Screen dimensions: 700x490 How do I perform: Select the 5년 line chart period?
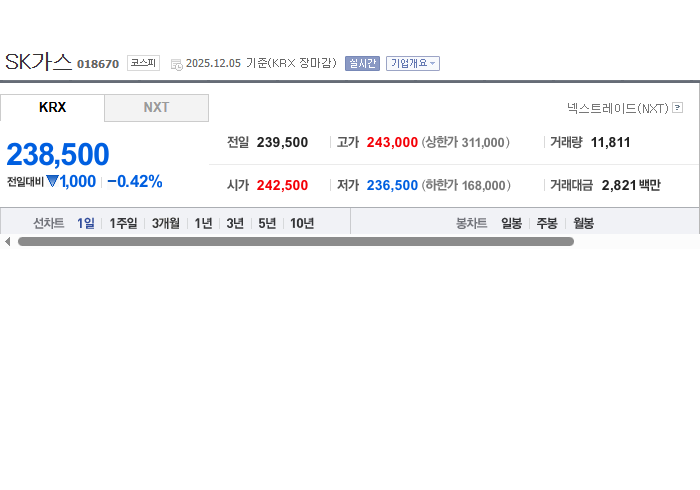pos(267,223)
